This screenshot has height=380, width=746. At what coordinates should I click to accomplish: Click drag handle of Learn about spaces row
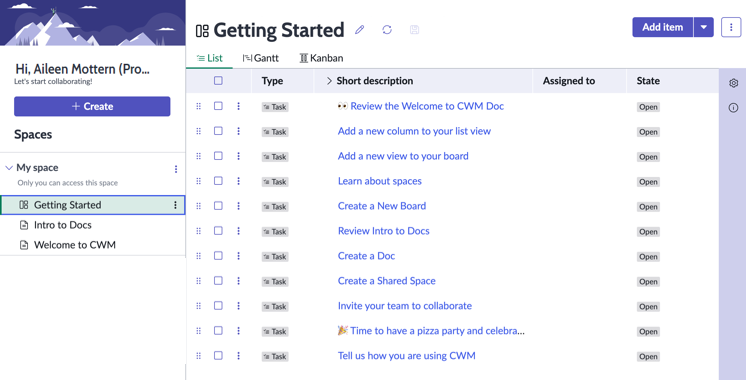198,181
